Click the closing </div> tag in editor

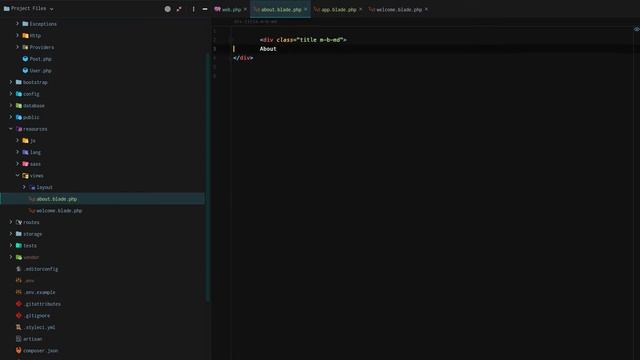tap(243, 58)
